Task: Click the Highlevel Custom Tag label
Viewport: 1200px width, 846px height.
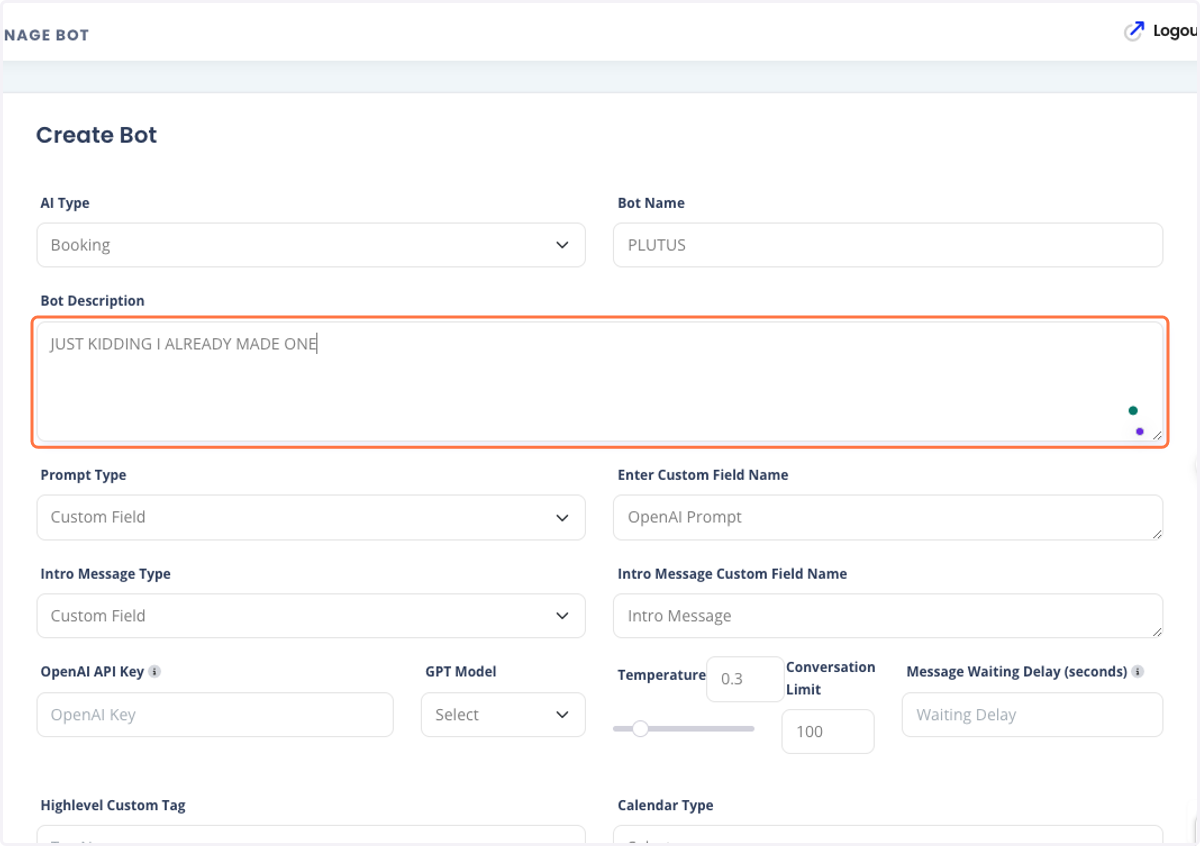Action: [x=113, y=805]
